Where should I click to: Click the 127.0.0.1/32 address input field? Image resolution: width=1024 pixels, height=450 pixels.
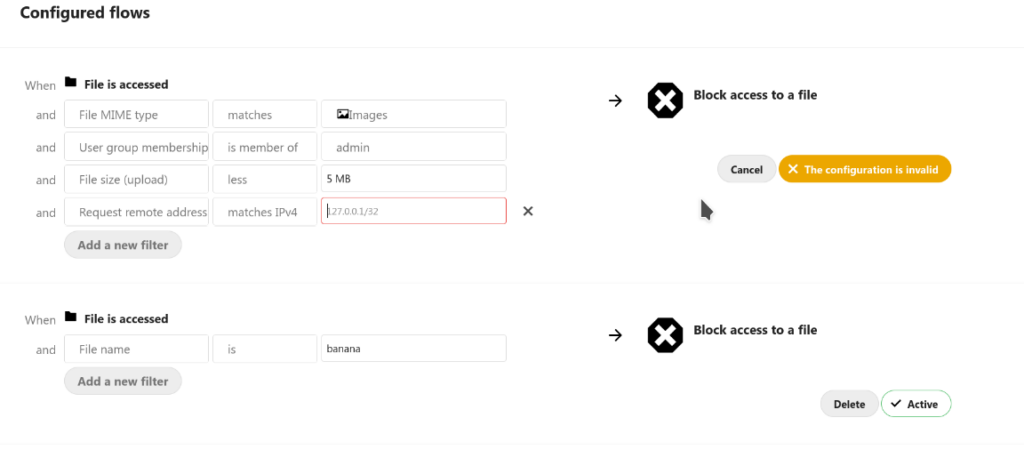(x=413, y=211)
